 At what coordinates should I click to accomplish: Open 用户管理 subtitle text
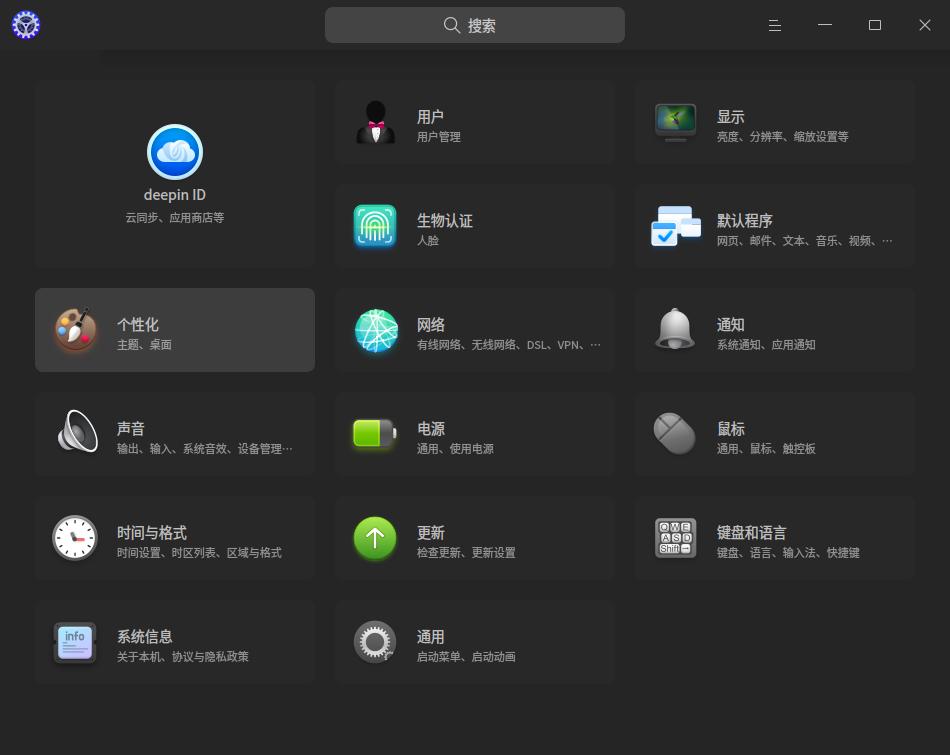pos(439,137)
